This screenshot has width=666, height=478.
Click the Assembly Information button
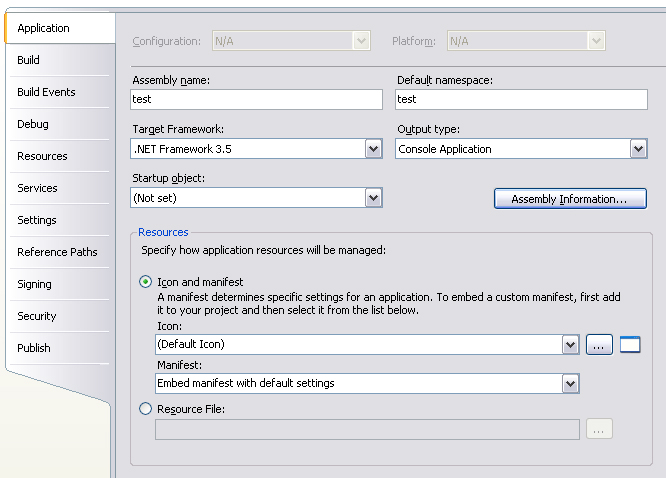pyautogui.click(x=570, y=199)
